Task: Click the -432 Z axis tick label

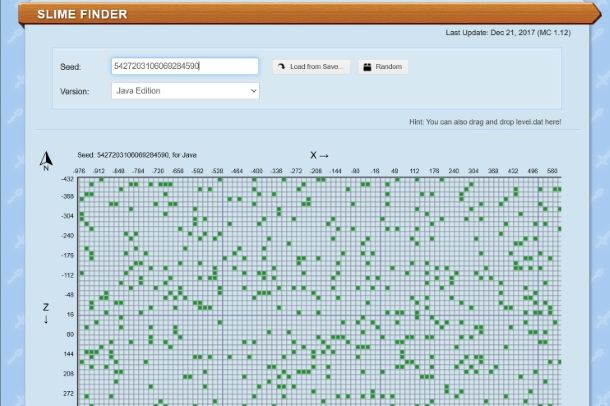Action: coord(67,179)
